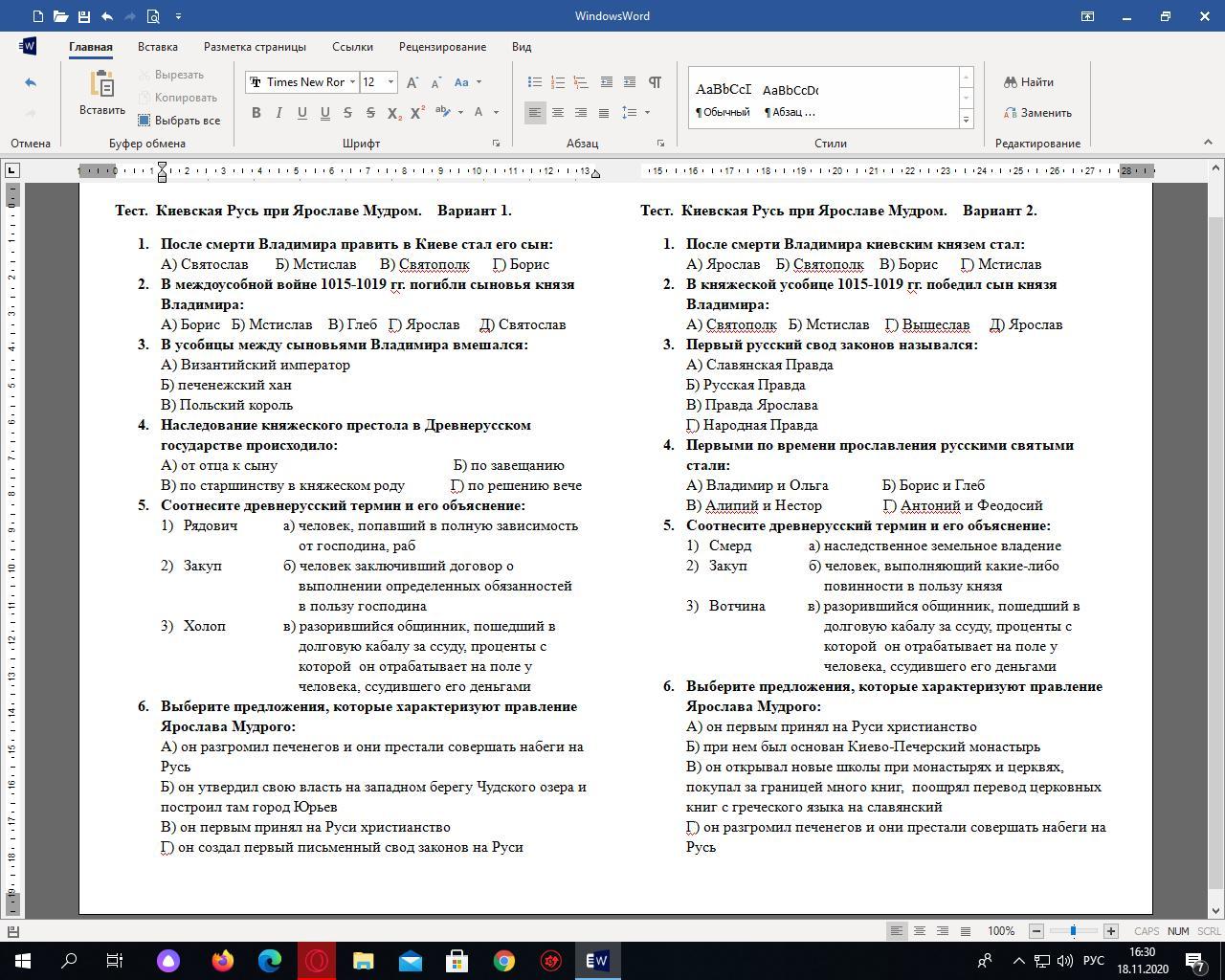Open the Вставка ribbon tab

point(157,47)
